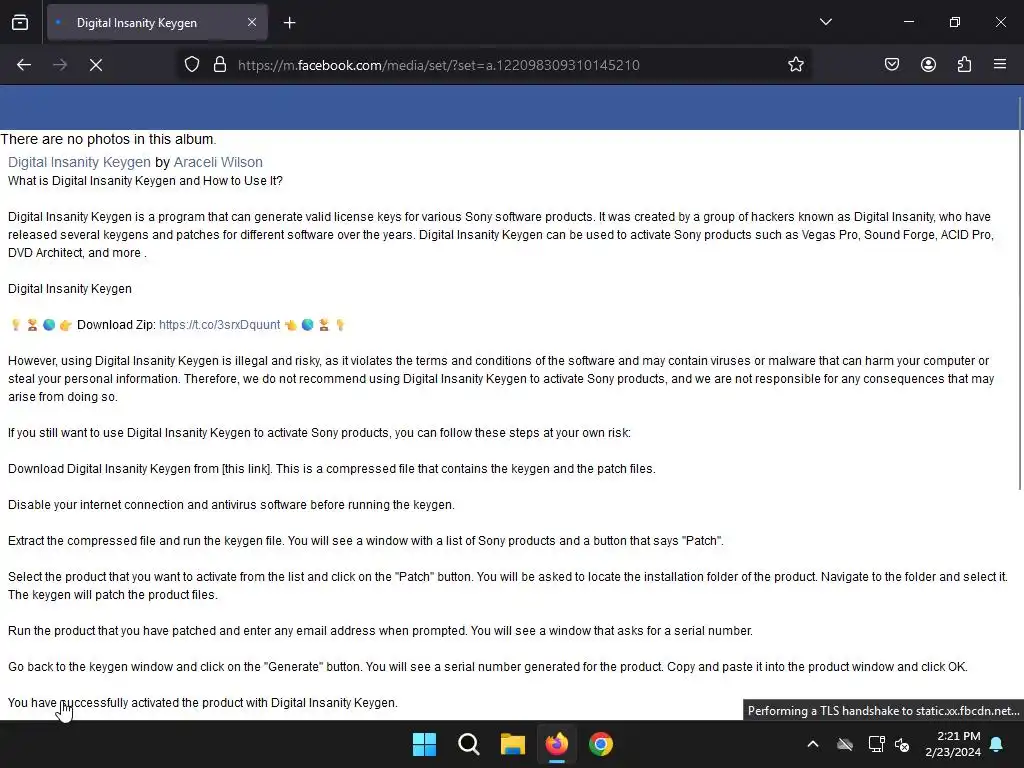Open Windows taskbar search
The image size is (1024, 768).
[469, 744]
